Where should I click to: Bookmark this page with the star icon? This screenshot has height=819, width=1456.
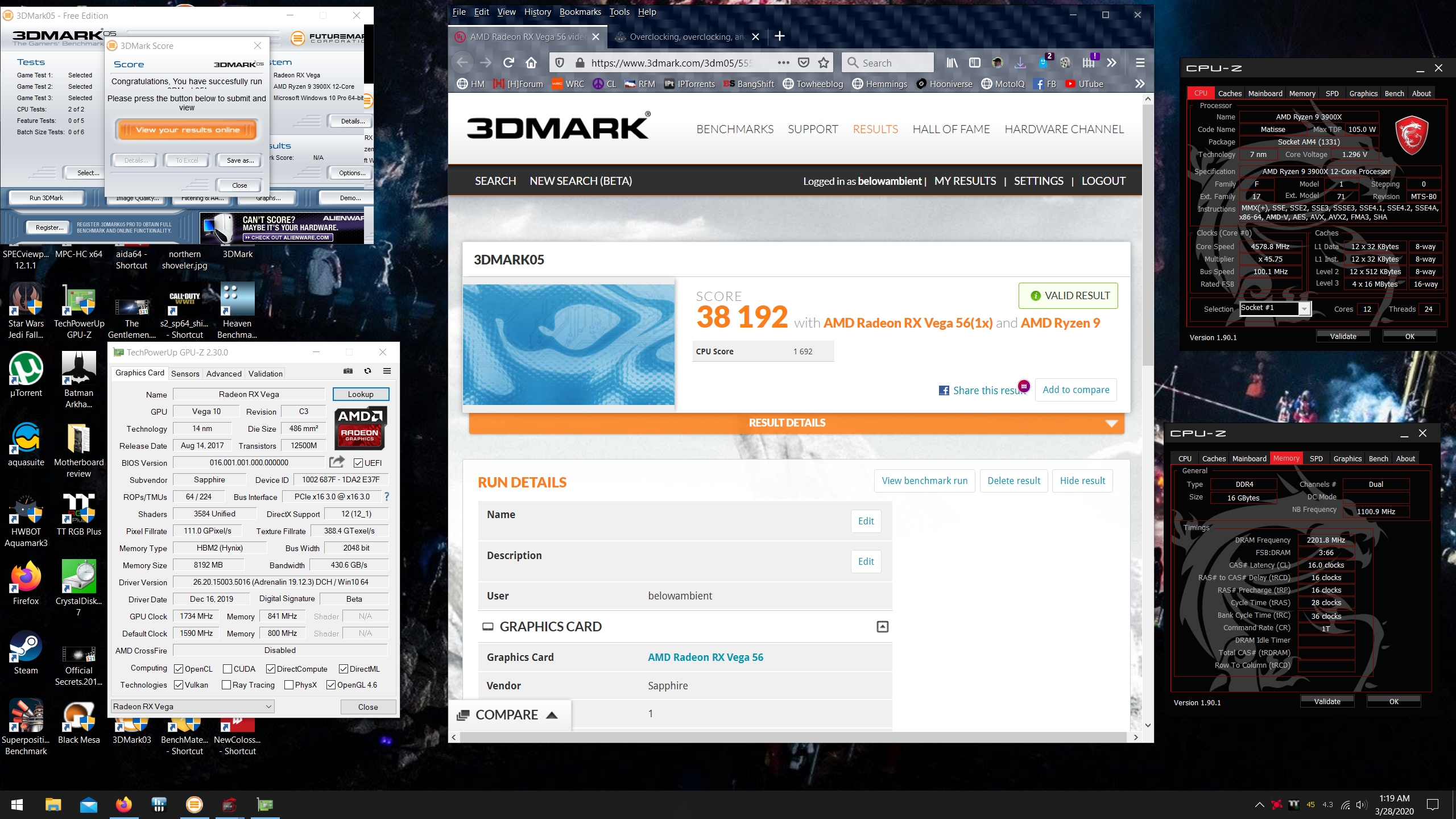[x=823, y=63]
